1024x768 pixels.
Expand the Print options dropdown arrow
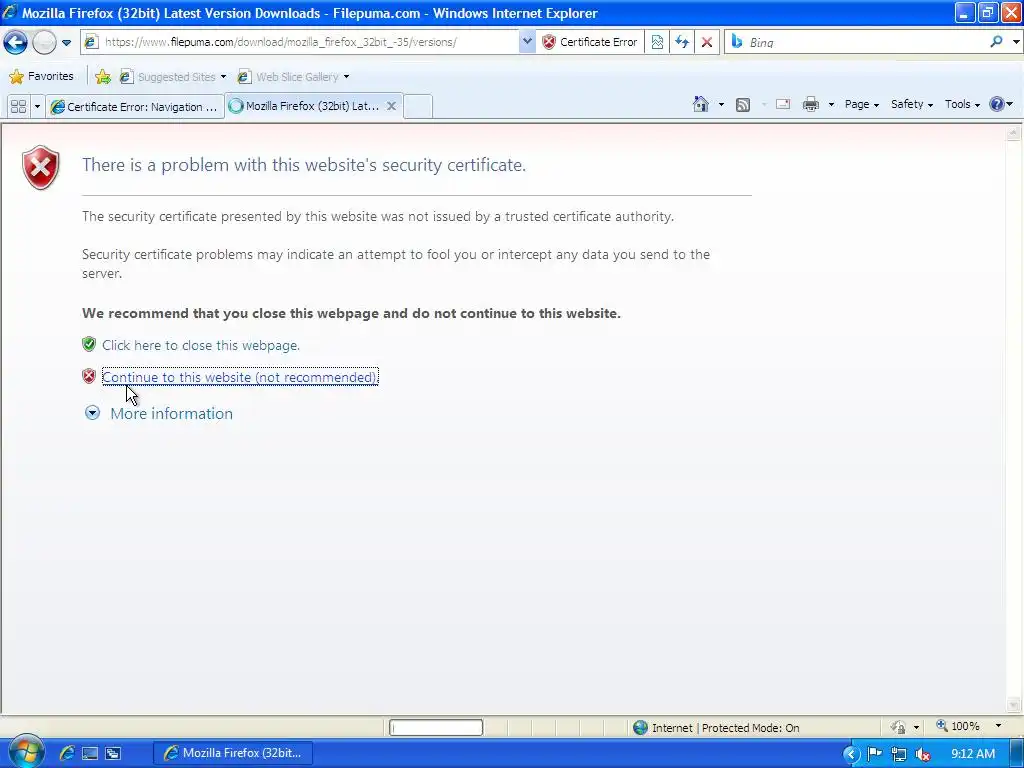pos(831,104)
